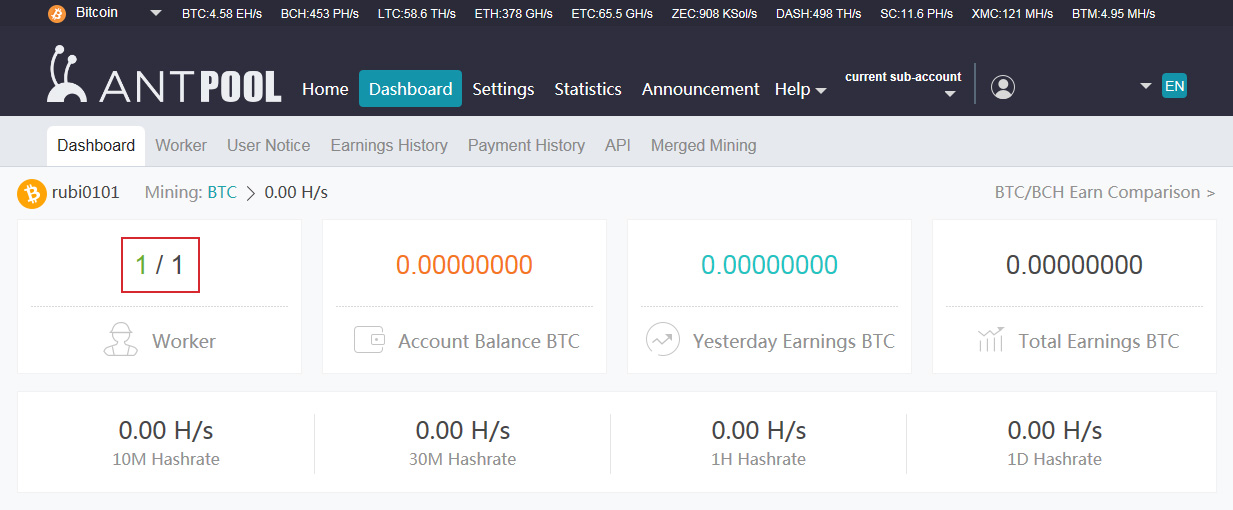Click the Bitcoin icon beside rubi0101
Image resolution: width=1233 pixels, height=510 pixels.
pos(32,193)
